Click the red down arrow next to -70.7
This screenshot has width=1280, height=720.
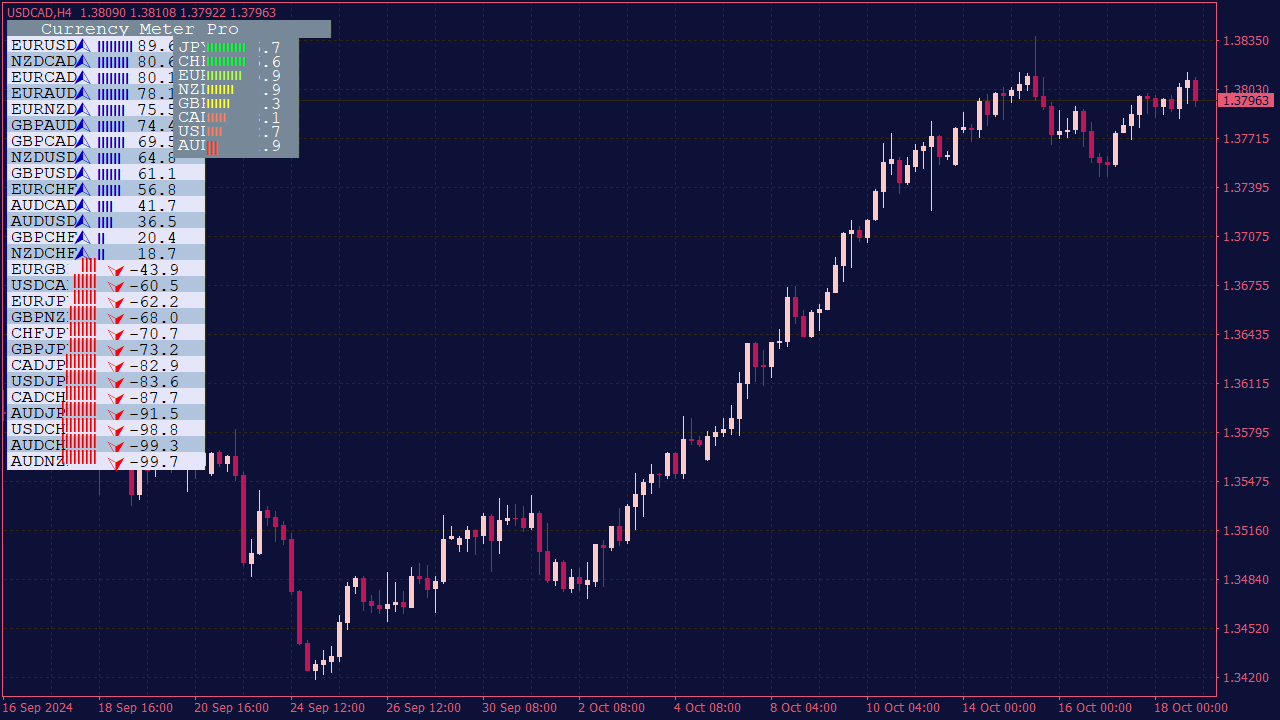tap(116, 335)
